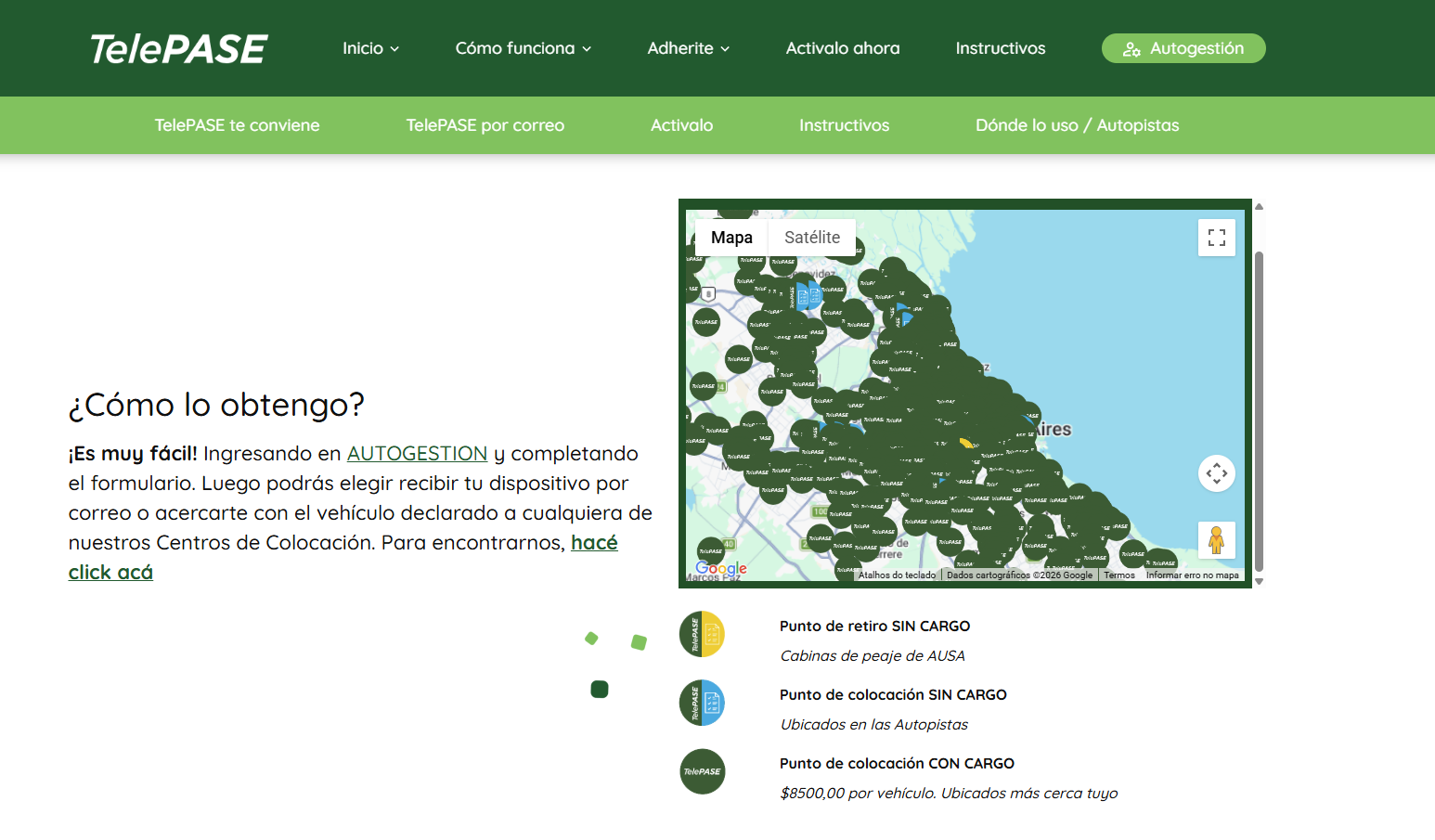Click the user icon inside the Autogestión button
The height and width of the screenshot is (840, 1435).
point(1131,49)
